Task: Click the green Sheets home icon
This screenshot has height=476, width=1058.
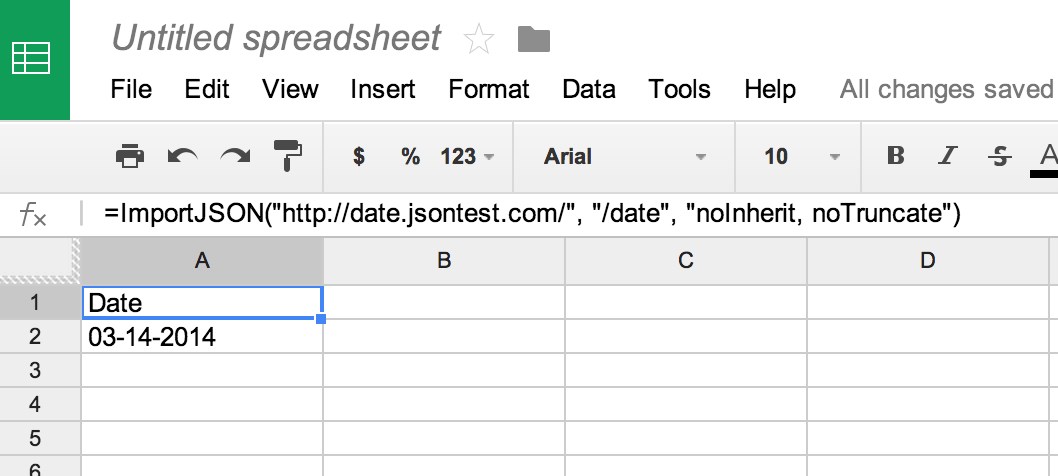Action: pos(34,58)
